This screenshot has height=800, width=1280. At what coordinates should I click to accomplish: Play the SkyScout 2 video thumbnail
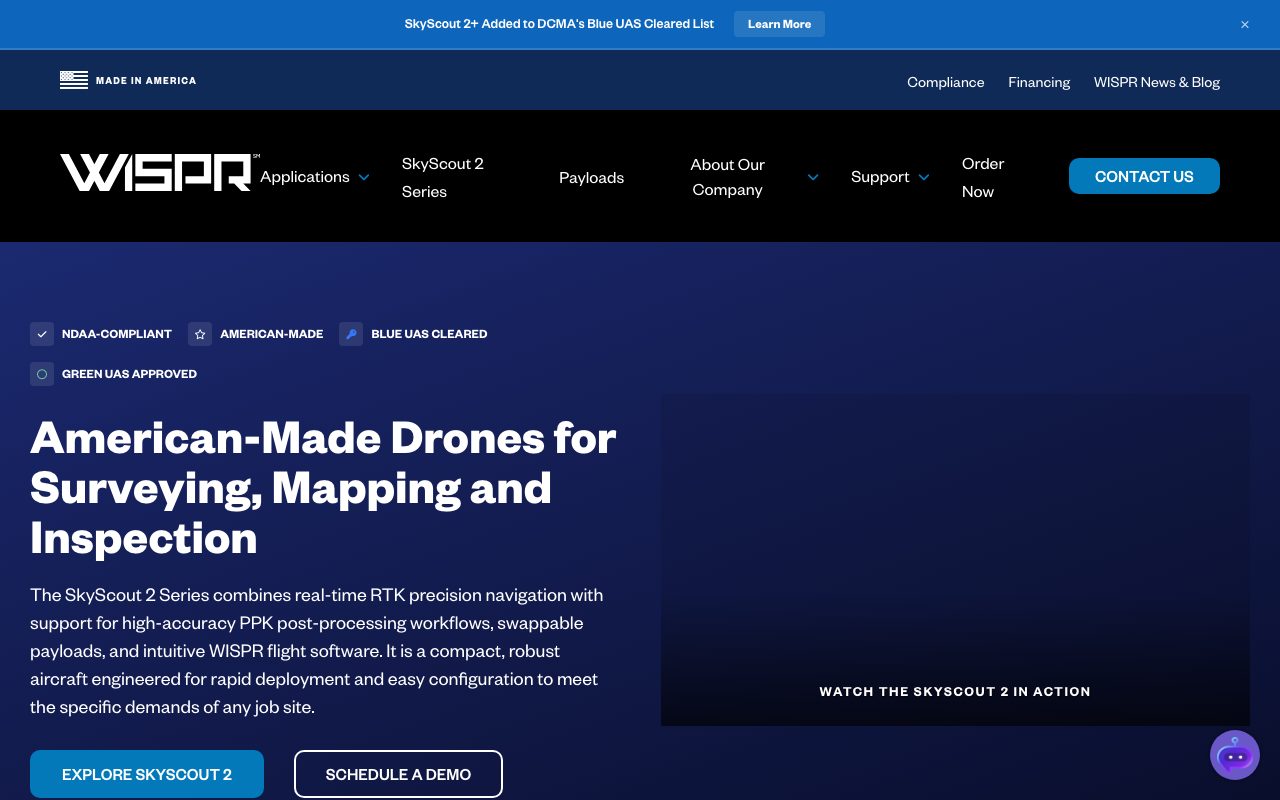955,560
